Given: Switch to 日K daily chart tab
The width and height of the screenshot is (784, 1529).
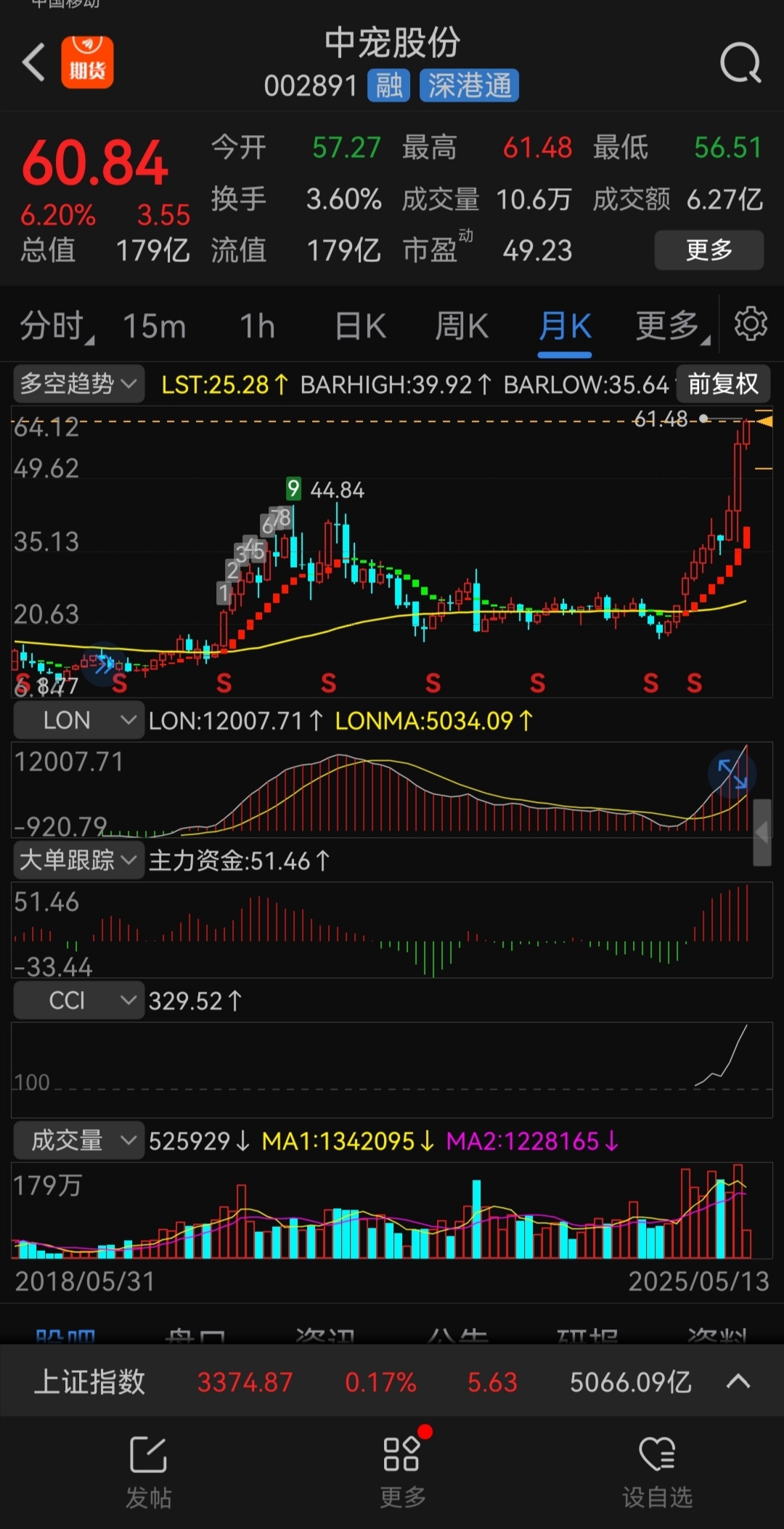Looking at the screenshot, I should click(x=360, y=326).
